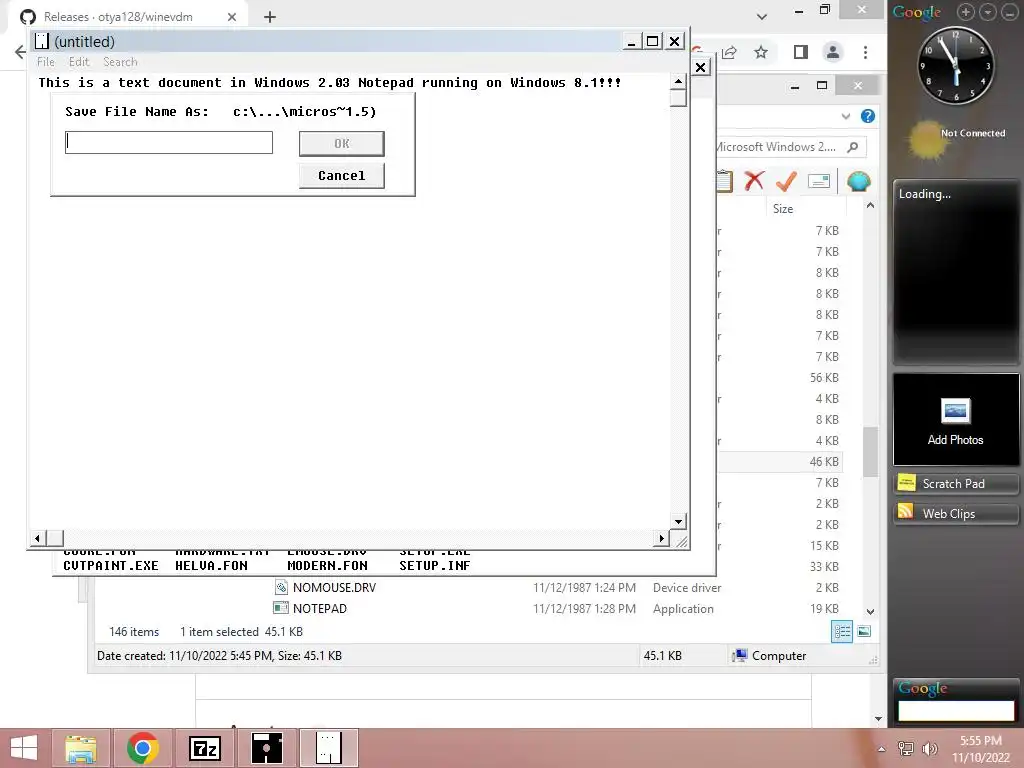Open 7-Zip from taskbar

[204, 748]
